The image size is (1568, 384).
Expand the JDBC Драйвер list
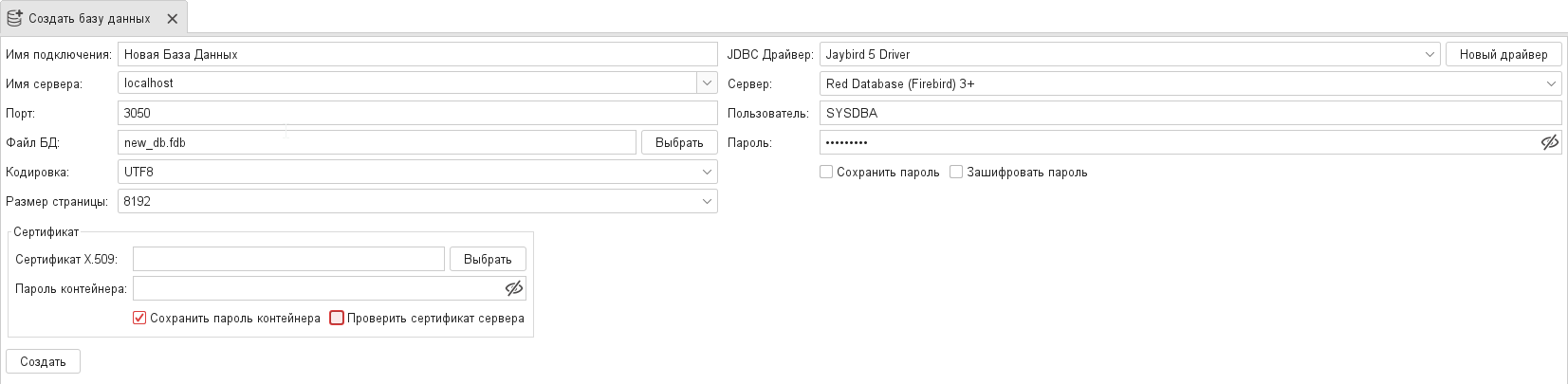pyautogui.click(x=1430, y=54)
